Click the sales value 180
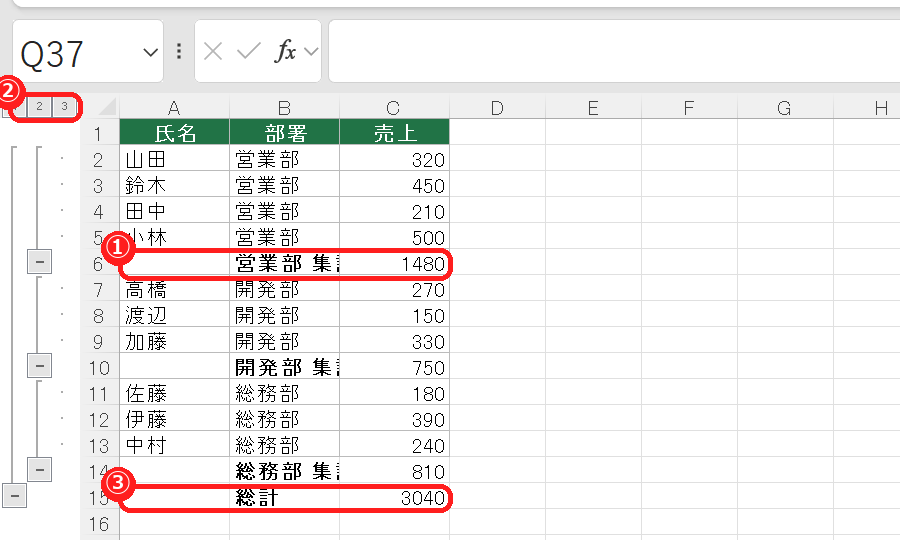 (394, 393)
